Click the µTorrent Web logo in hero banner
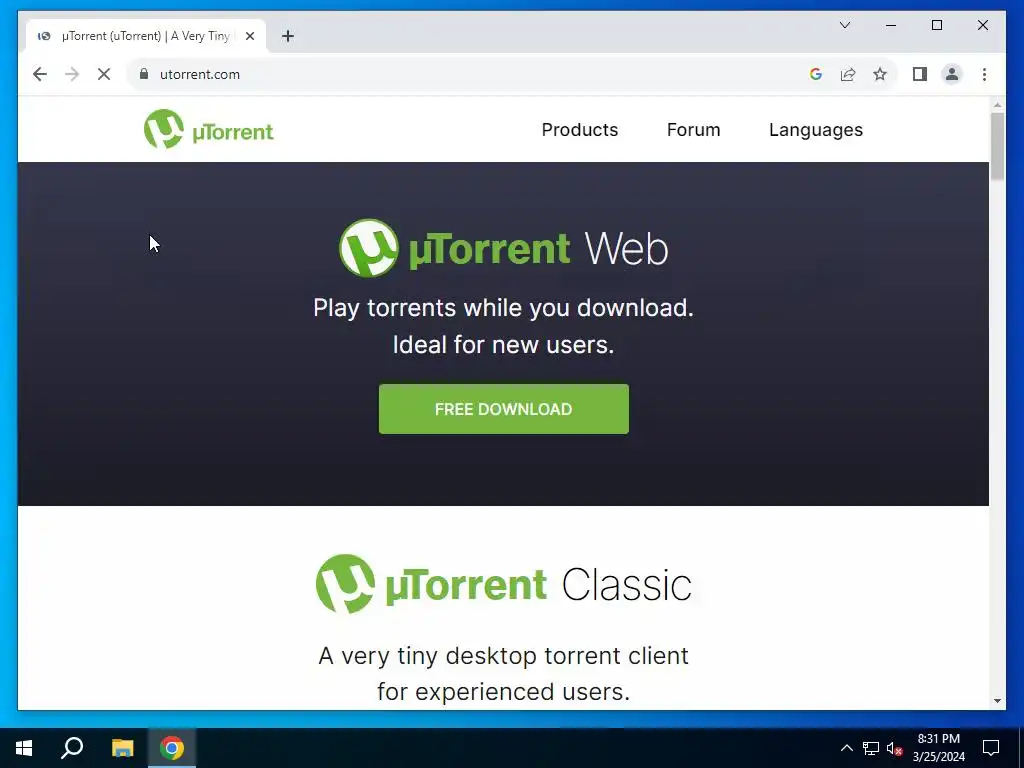Viewport: 1024px width, 768px height. click(x=504, y=248)
